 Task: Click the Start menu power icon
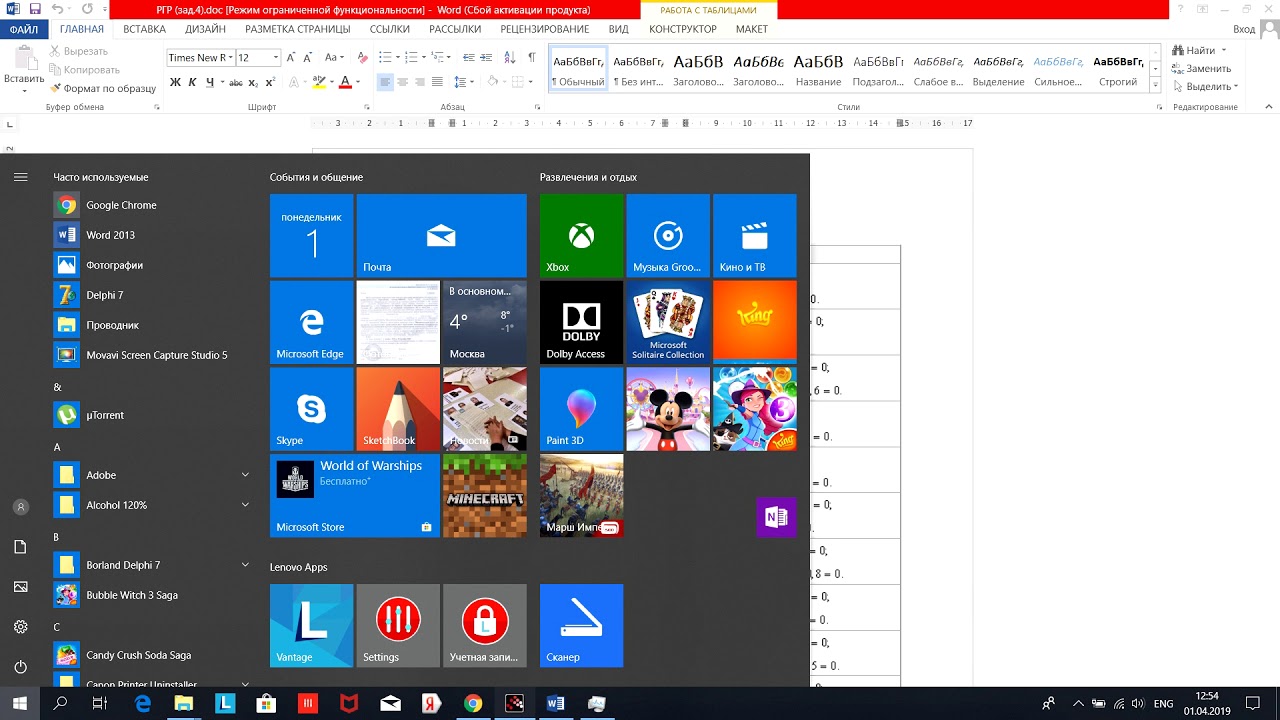tap(20, 667)
